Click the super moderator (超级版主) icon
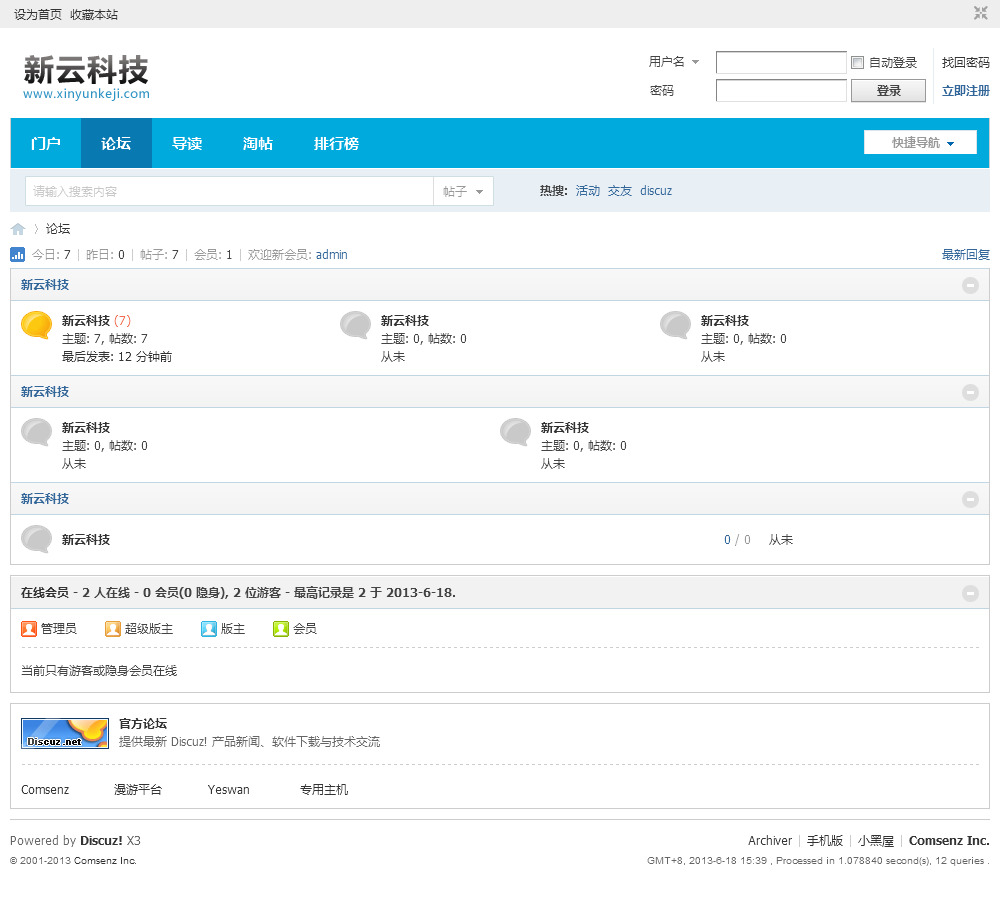The width and height of the screenshot is (1000, 920). (113, 629)
